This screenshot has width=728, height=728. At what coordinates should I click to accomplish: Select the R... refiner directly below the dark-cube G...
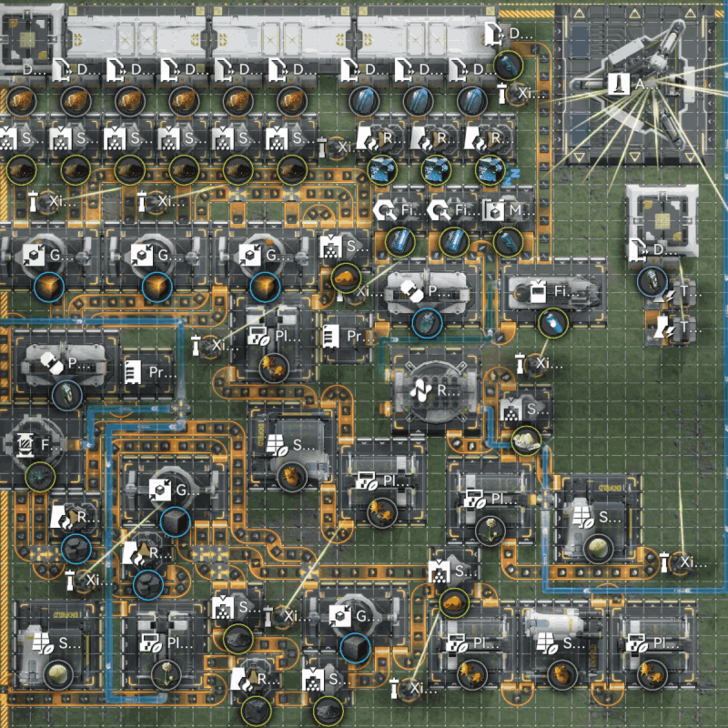coord(146,552)
